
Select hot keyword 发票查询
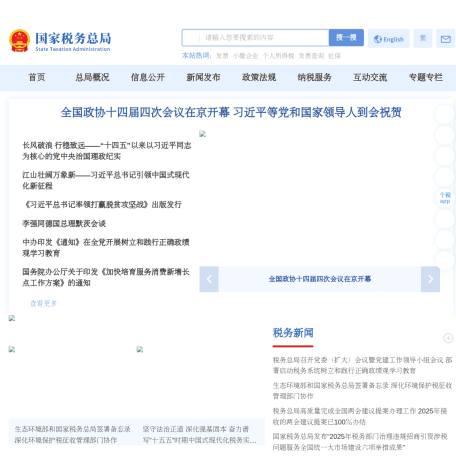point(311,56)
